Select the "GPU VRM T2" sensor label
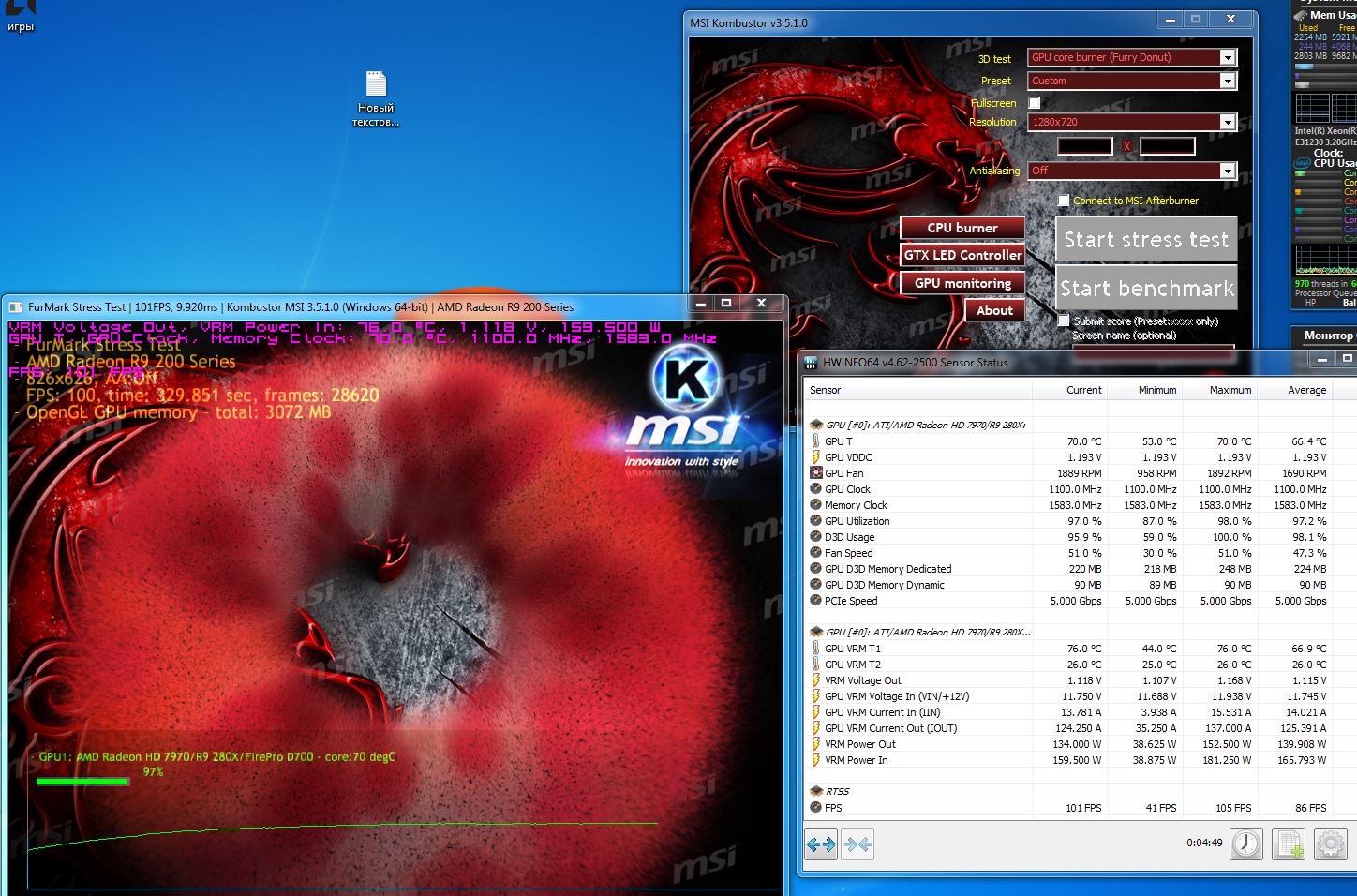The width and height of the screenshot is (1357, 896). coord(853,665)
